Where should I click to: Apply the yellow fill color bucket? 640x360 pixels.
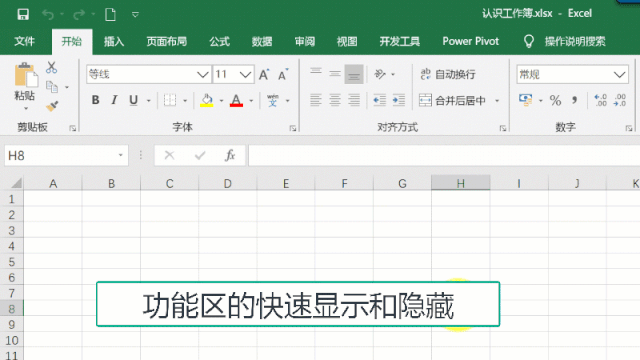click(207, 100)
